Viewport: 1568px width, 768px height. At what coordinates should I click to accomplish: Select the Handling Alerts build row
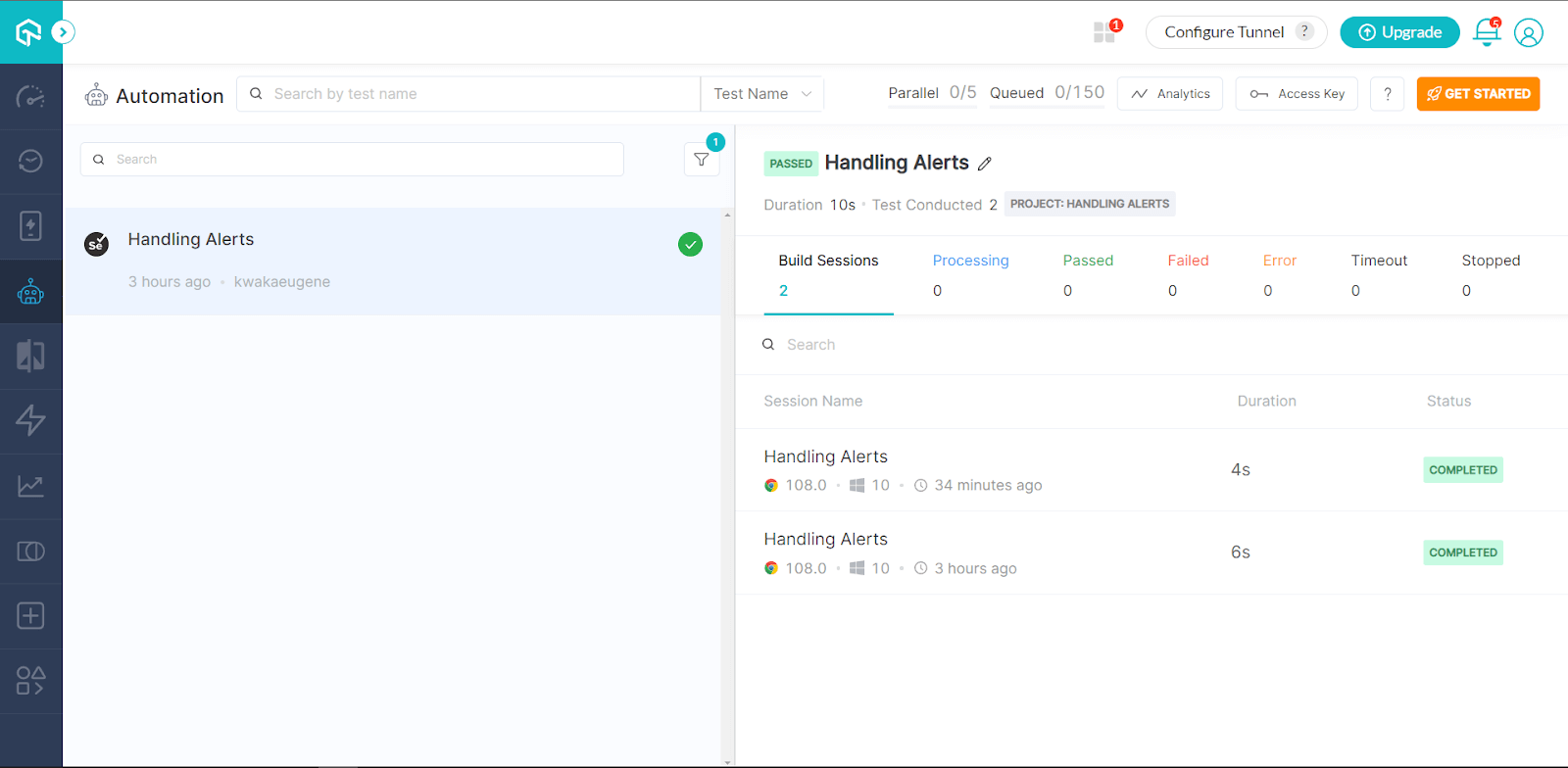392,262
